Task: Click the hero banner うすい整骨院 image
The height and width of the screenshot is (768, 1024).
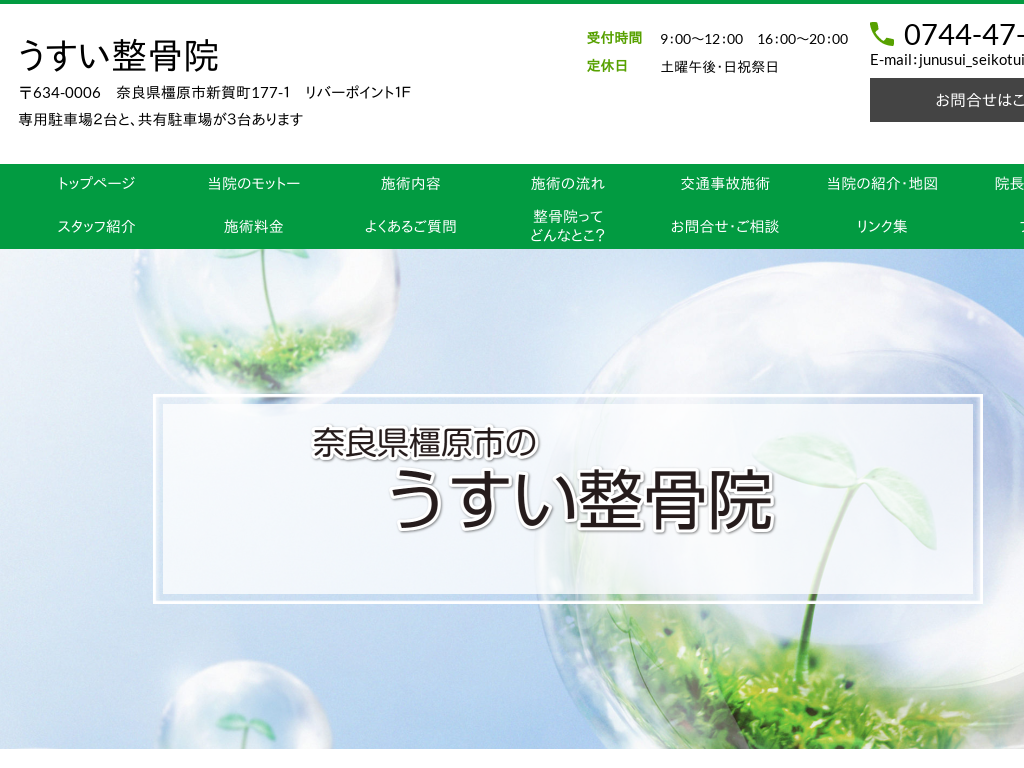Action: pyautogui.click(x=568, y=499)
